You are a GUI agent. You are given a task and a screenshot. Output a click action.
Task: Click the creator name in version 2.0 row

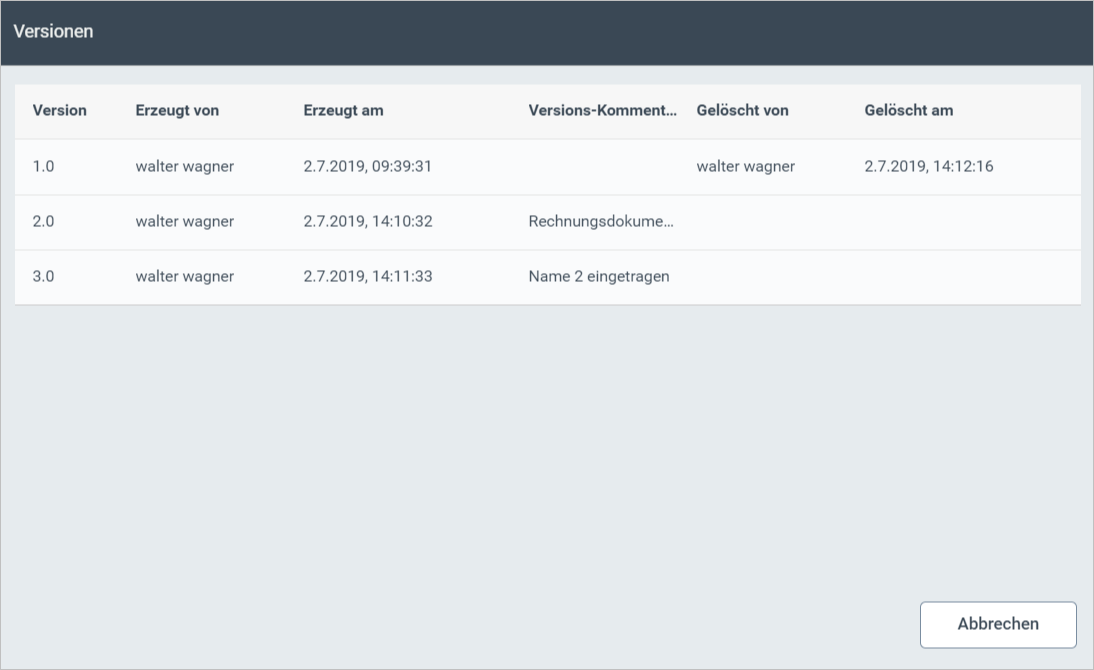click(x=184, y=222)
